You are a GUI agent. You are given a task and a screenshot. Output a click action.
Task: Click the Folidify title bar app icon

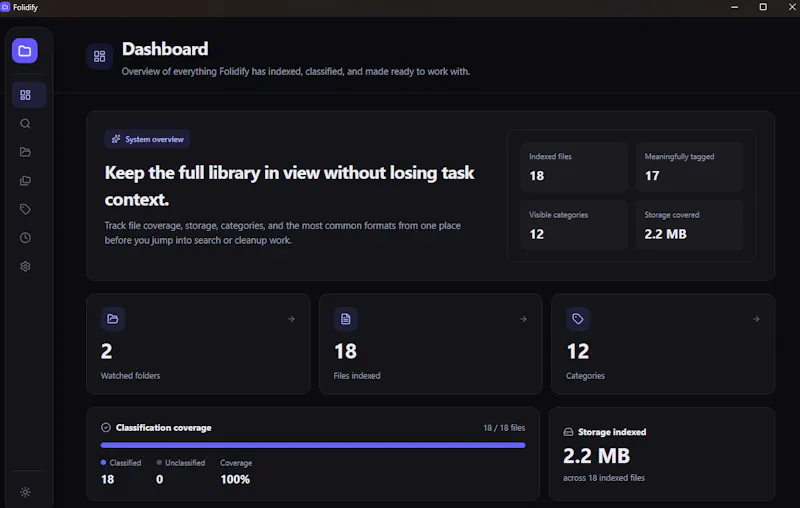5,7
